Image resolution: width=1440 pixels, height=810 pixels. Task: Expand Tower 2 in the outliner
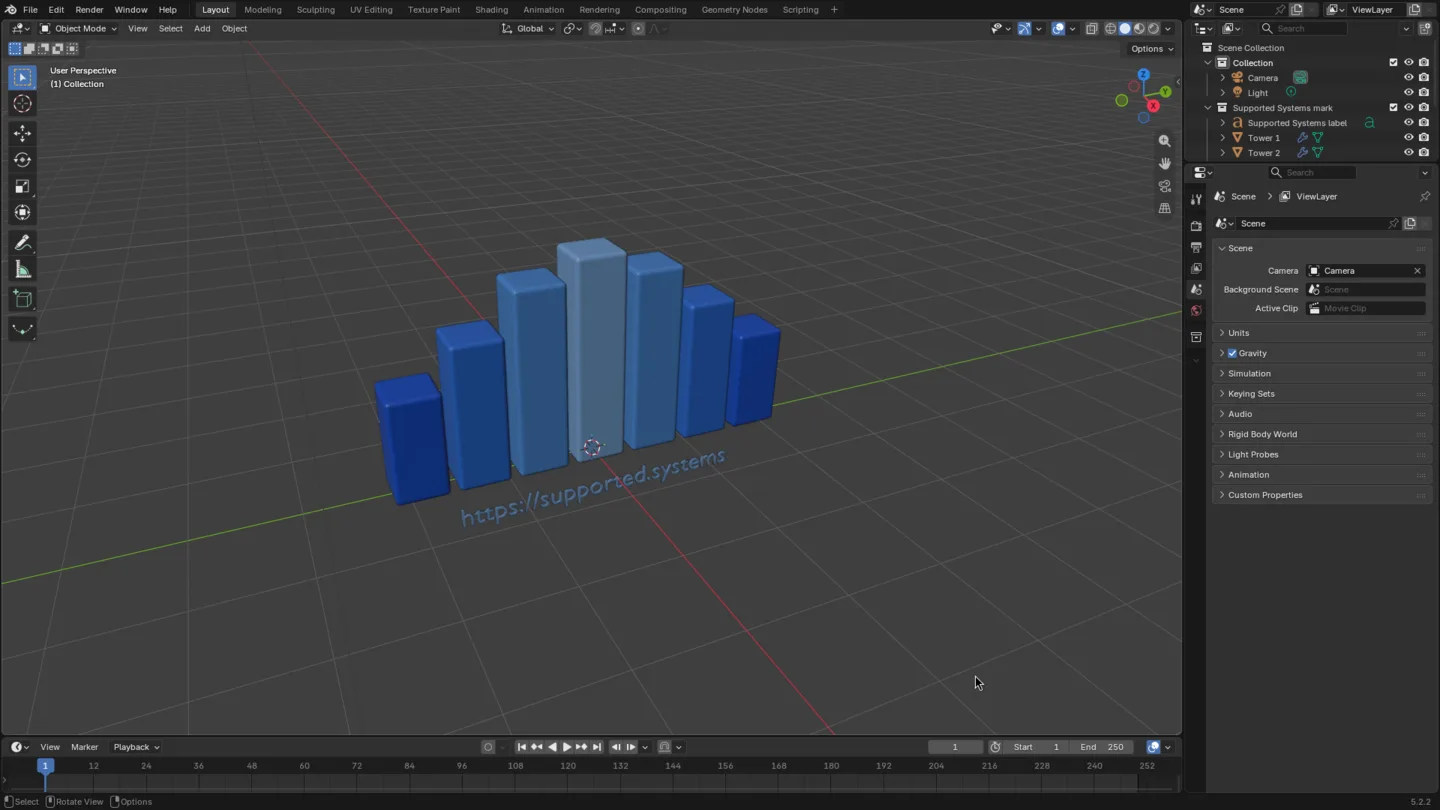tap(1223, 153)
